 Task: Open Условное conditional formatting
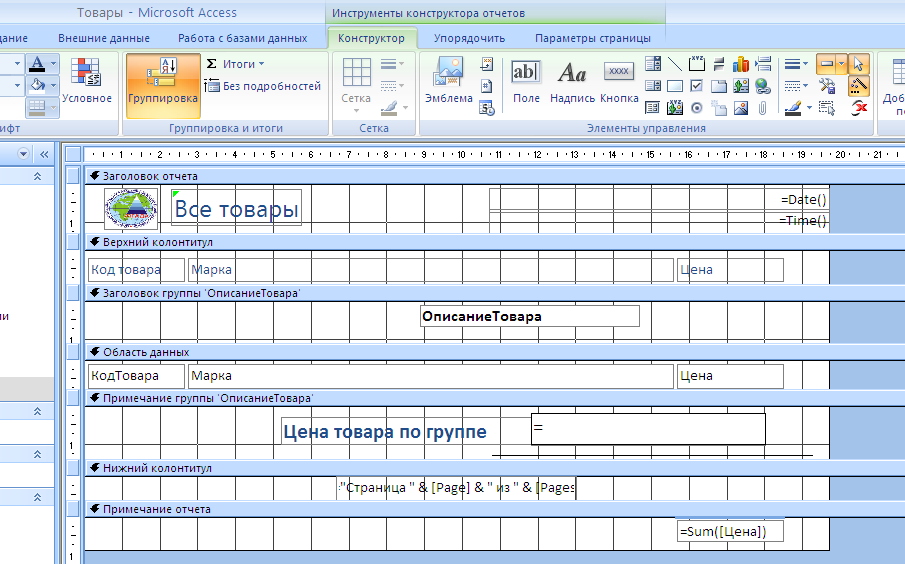coord(87,80)
